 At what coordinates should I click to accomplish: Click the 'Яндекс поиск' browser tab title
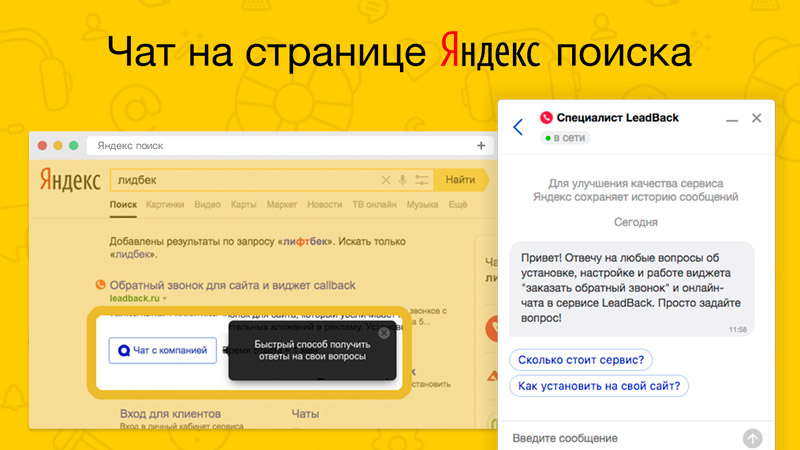(x=130, y=145)
